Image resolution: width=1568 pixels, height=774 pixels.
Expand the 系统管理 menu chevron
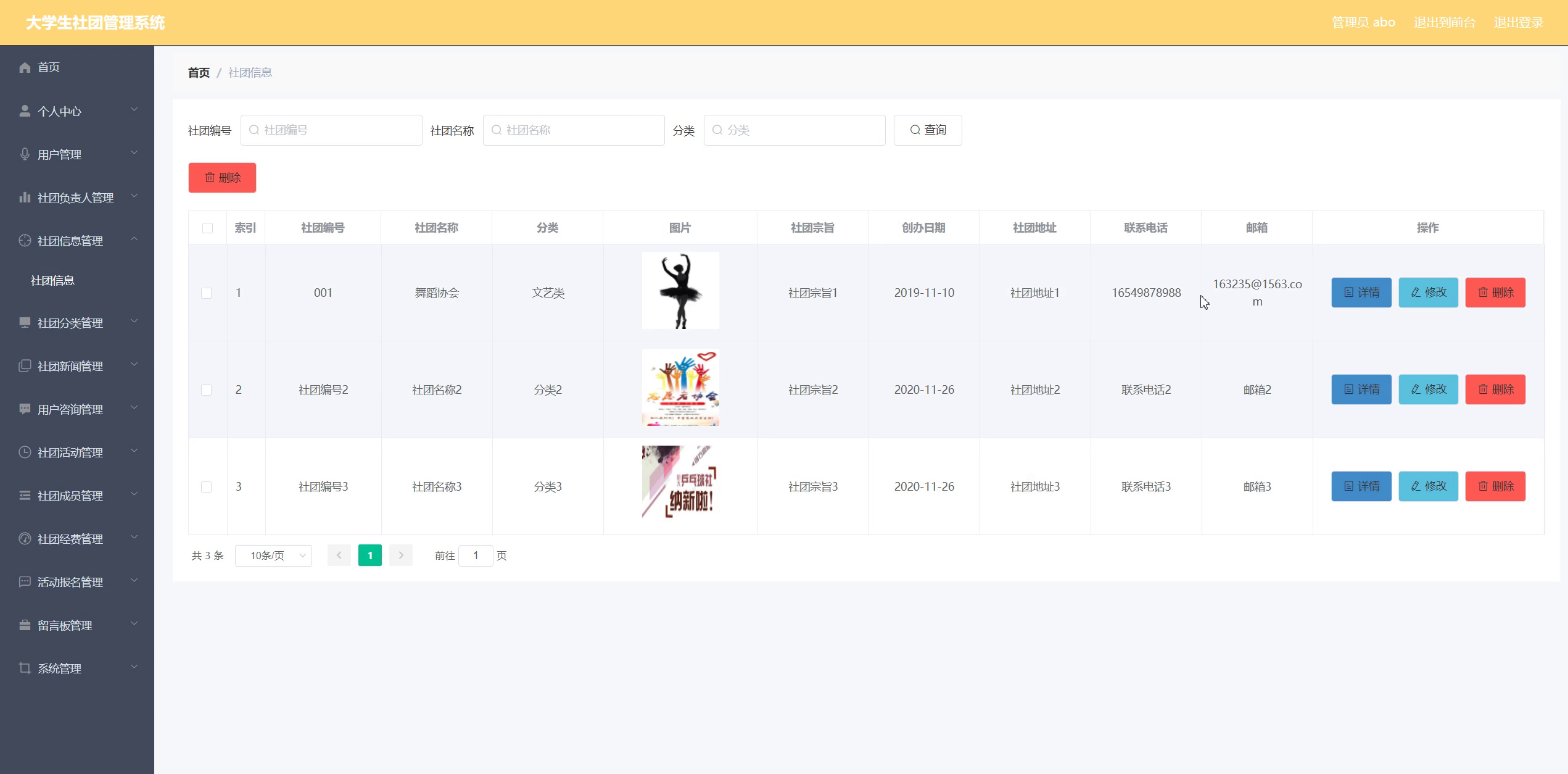point(134,667)
